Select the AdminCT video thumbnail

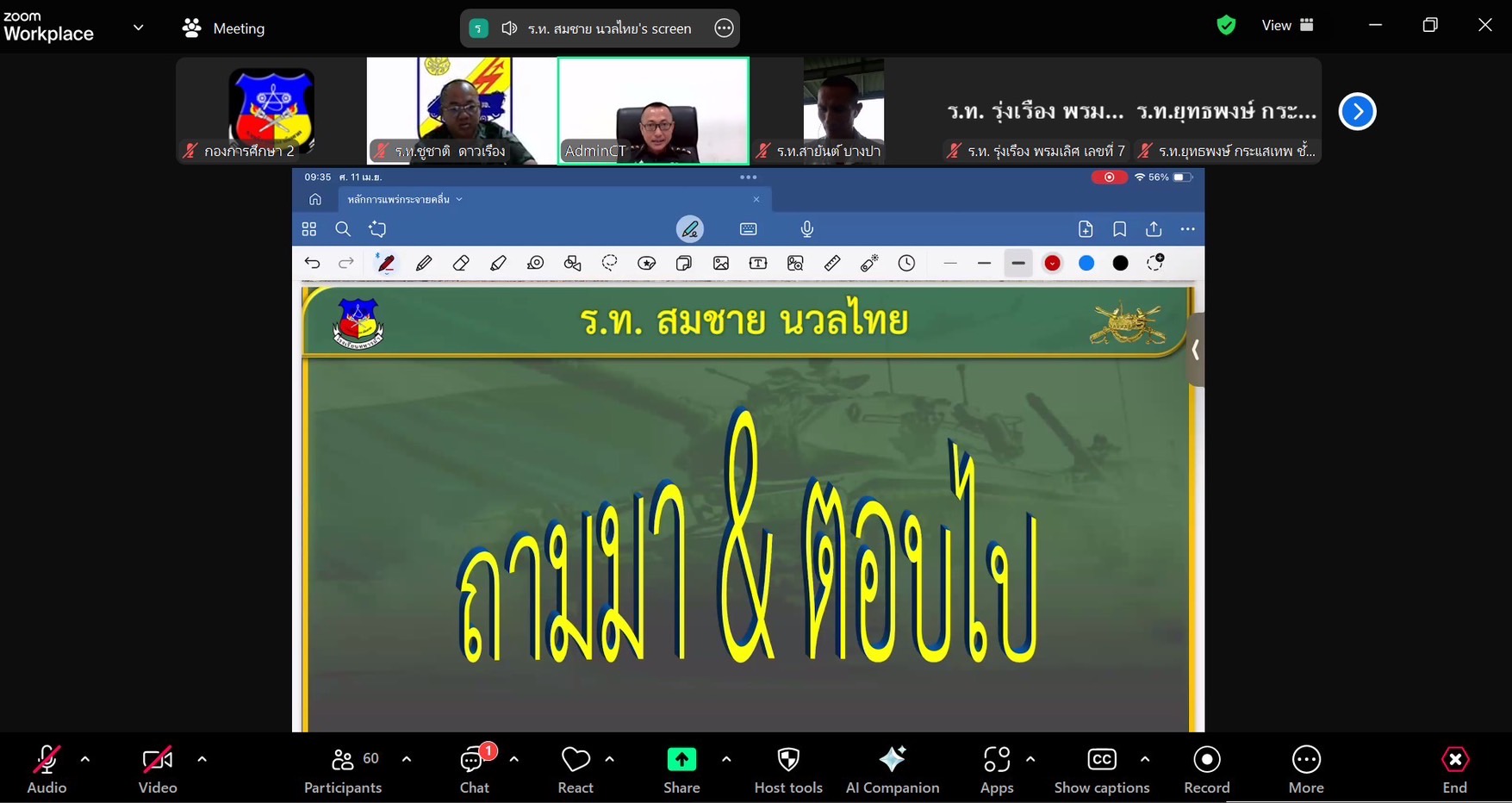653,110
